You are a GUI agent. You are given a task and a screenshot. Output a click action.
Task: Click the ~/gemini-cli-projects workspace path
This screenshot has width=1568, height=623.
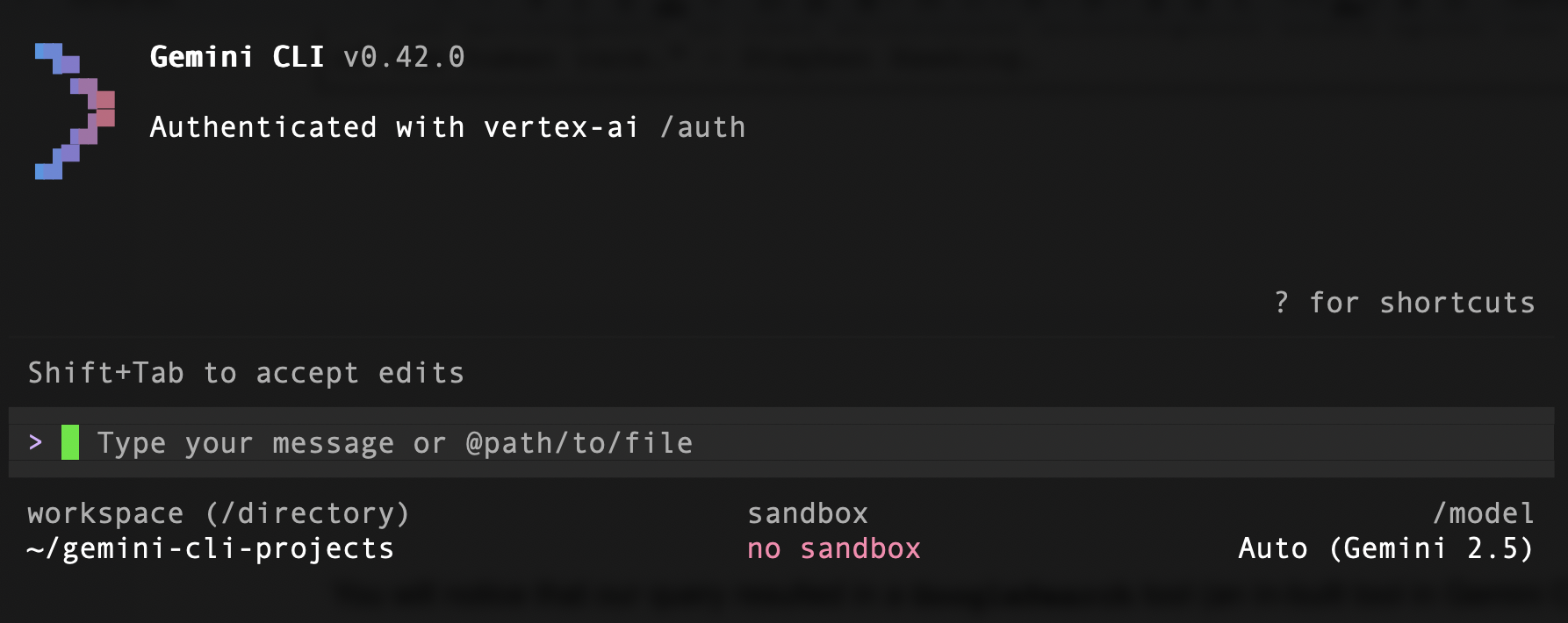click(211, 548)
